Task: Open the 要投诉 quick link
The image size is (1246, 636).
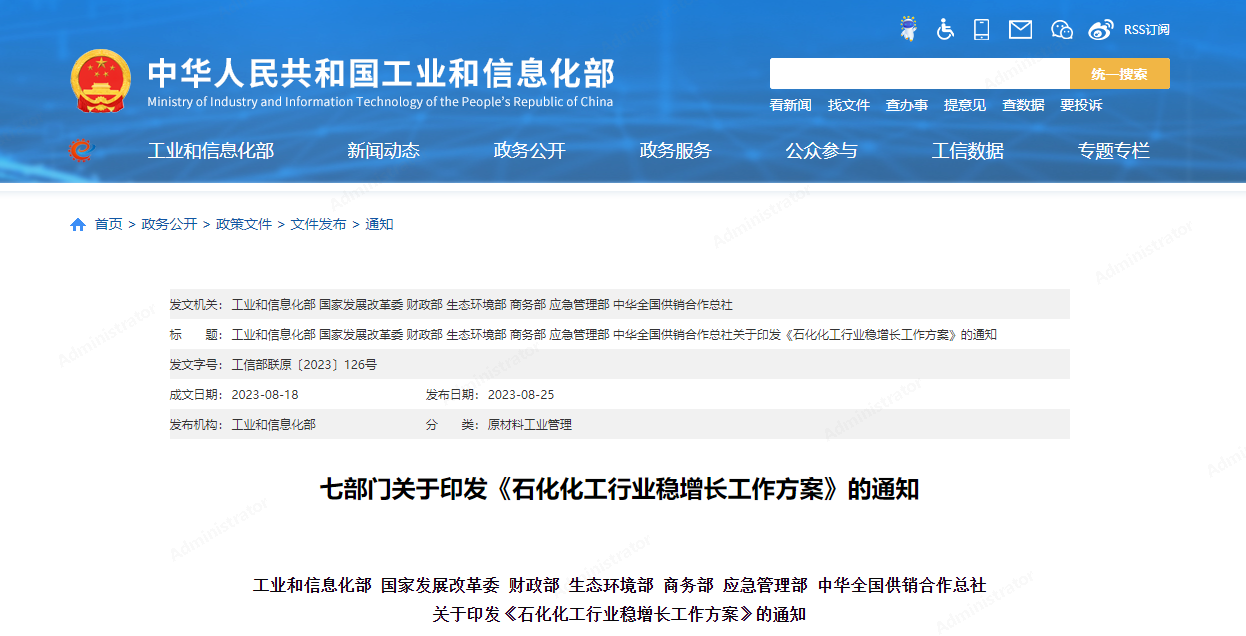Action: click(x=1081, y=105)
